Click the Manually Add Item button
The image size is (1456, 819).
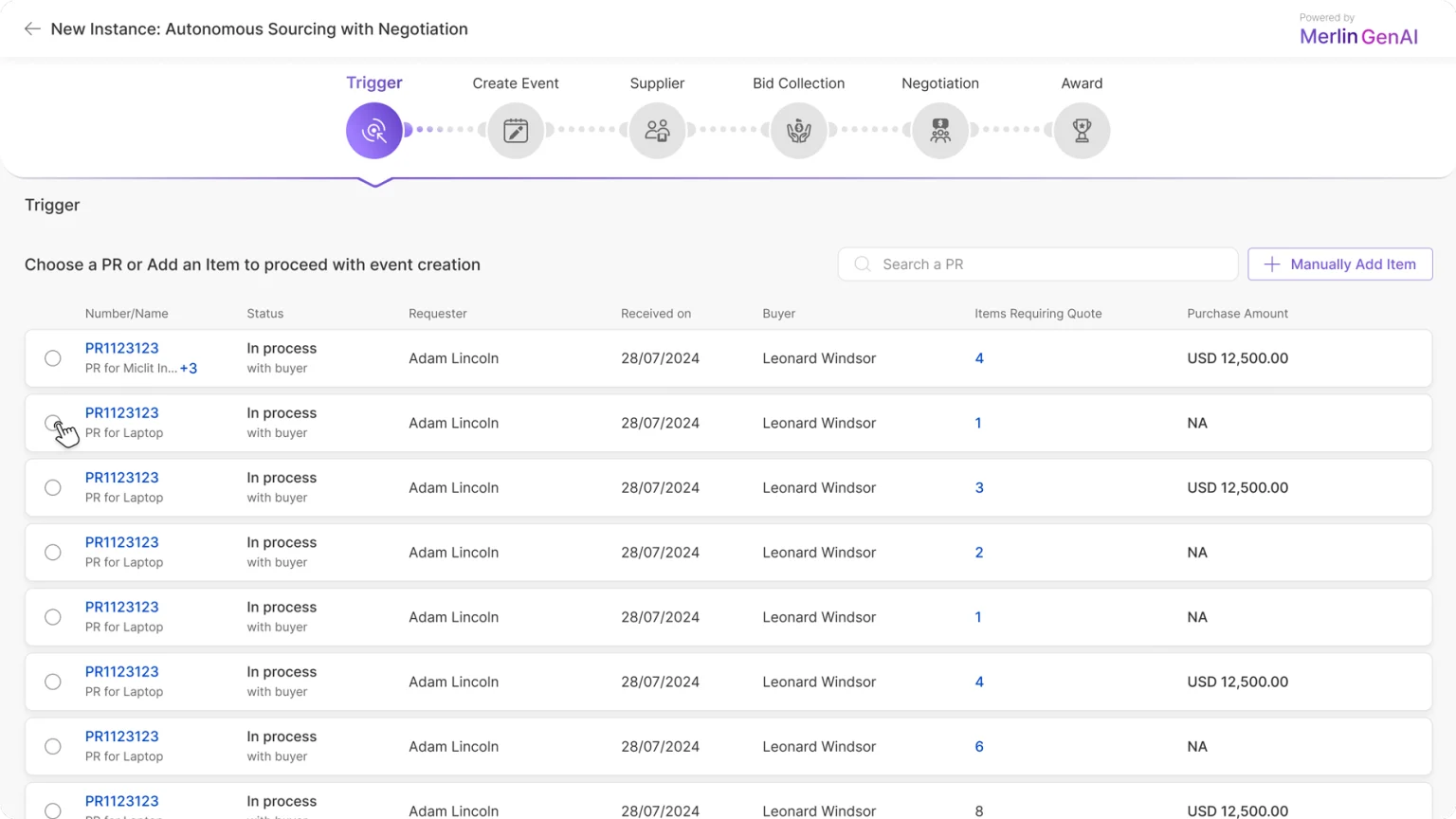pos(1339,264)
